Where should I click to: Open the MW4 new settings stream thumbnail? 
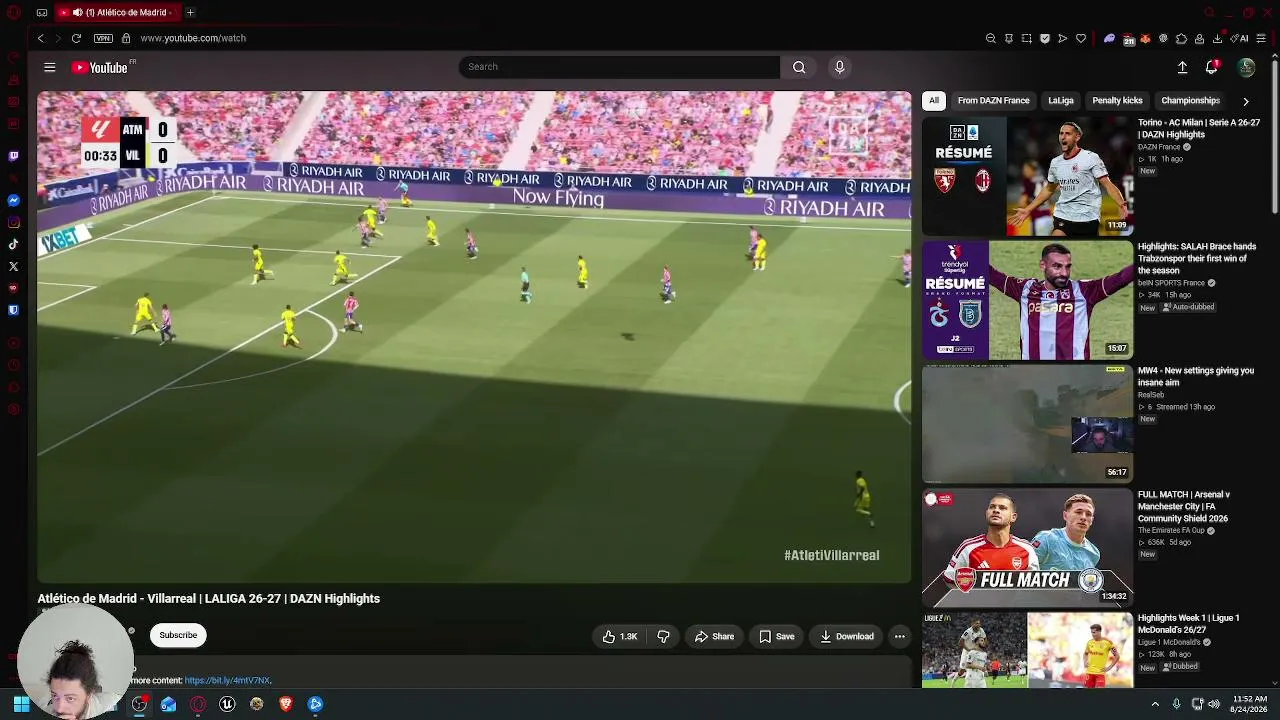(x=1027, y=424)
